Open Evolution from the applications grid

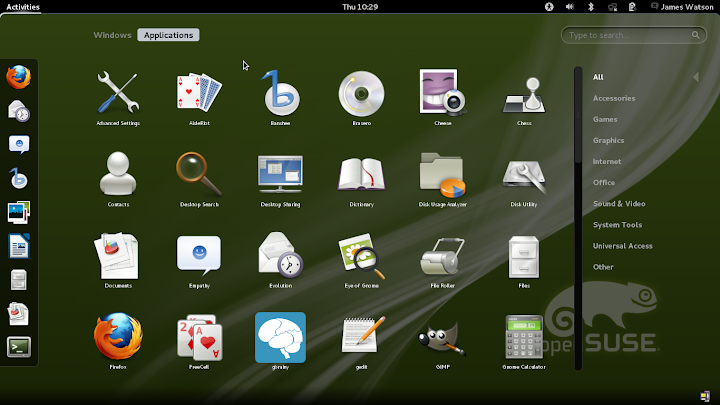[x=281, y=260]
